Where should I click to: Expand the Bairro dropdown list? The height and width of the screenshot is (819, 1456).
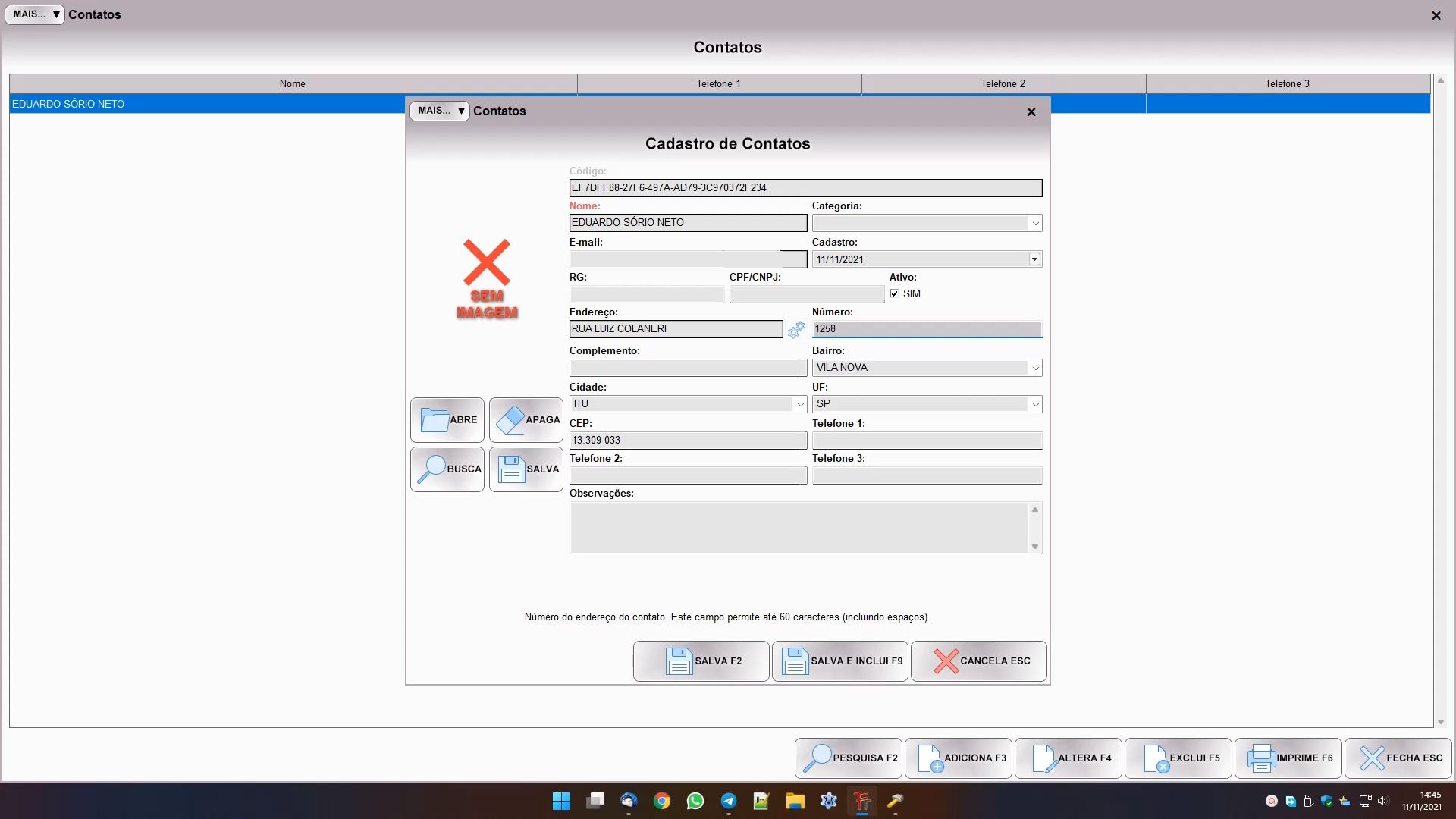[1034, 368]
